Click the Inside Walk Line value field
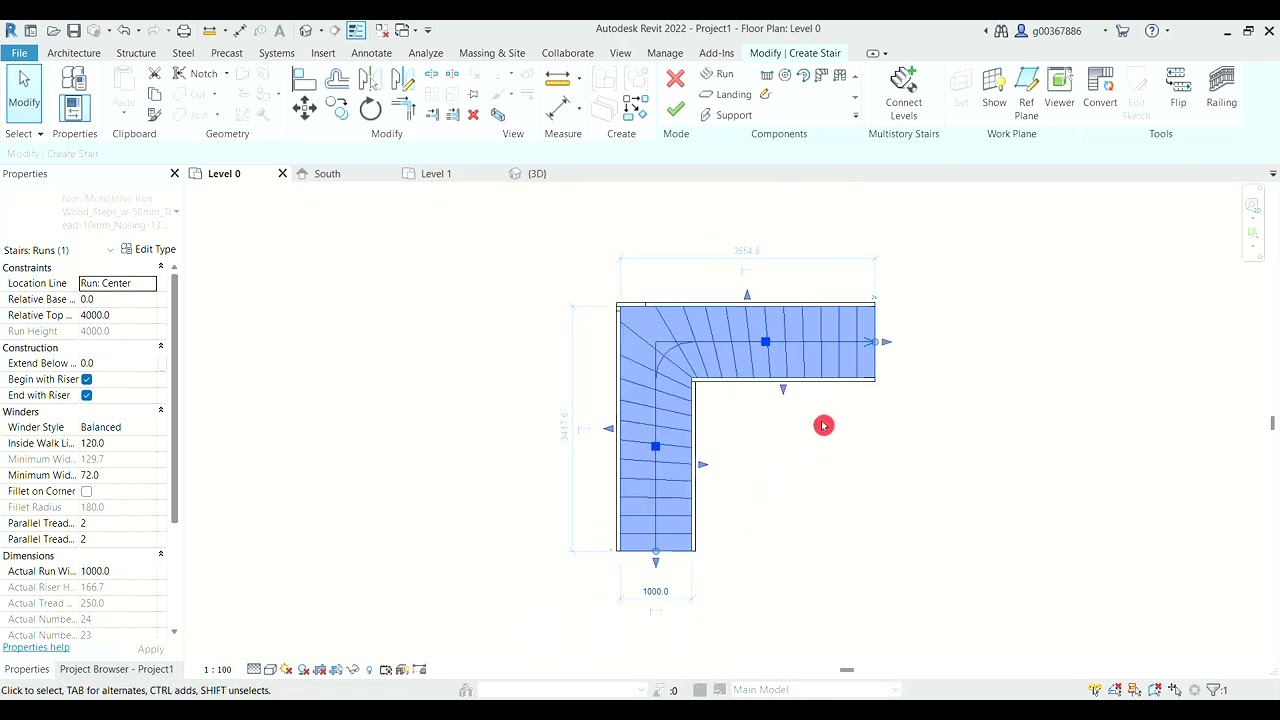 (x=118, y=443)
